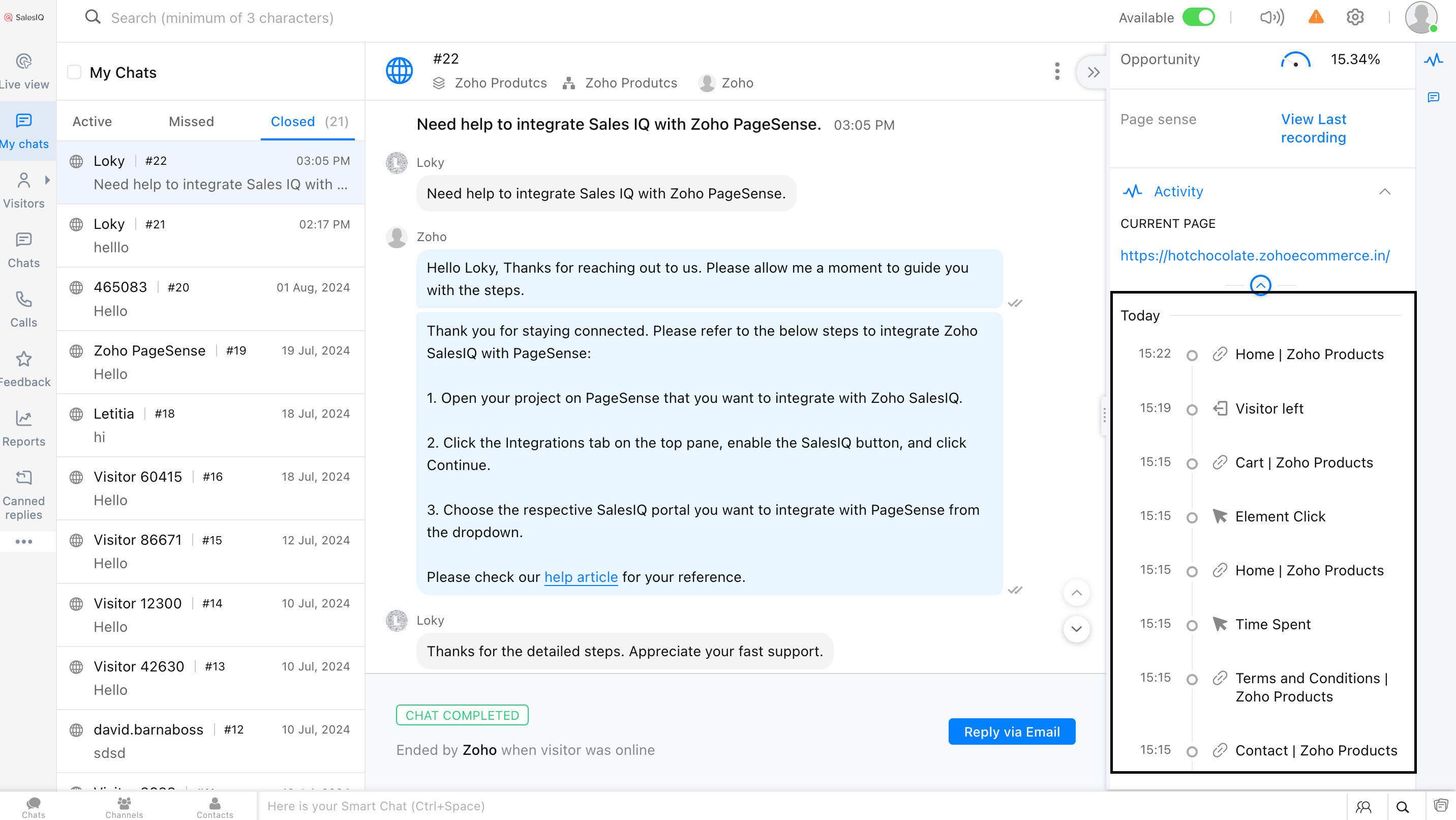Open the Chats sidebar section
Image resolution: width=1456 pixels, height=820 pixels.
(x=24, y=250)
